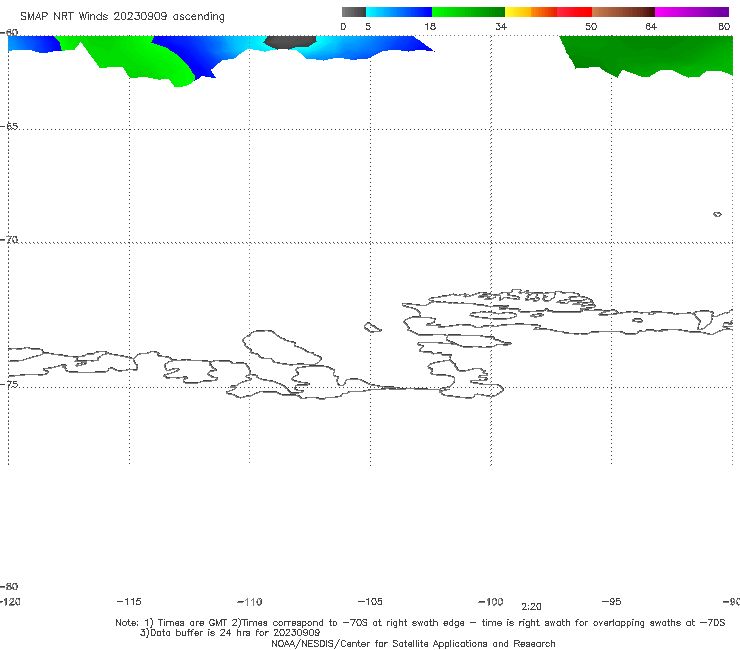Screen dimensions: 740x650
Task: Click the latitude label '-80'
Action: click(9, 586)
